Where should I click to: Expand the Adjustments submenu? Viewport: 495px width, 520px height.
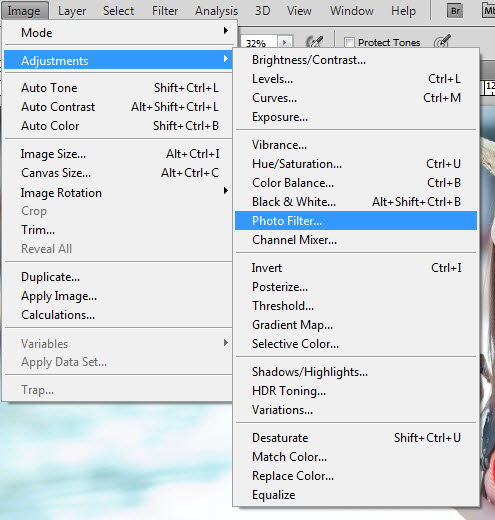point(118,60)
